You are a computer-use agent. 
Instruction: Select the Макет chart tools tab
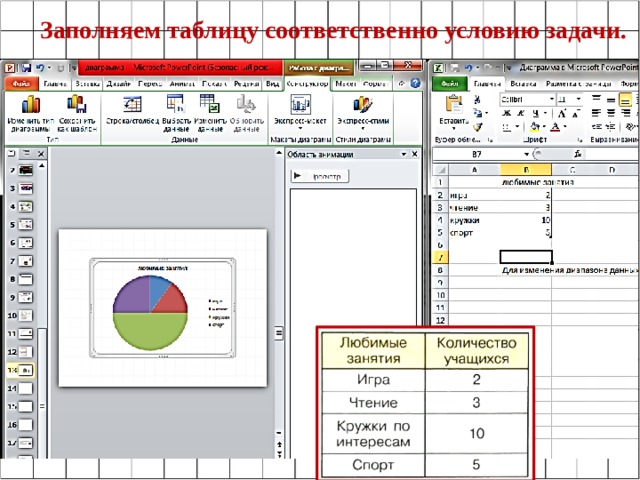point(346,84)
